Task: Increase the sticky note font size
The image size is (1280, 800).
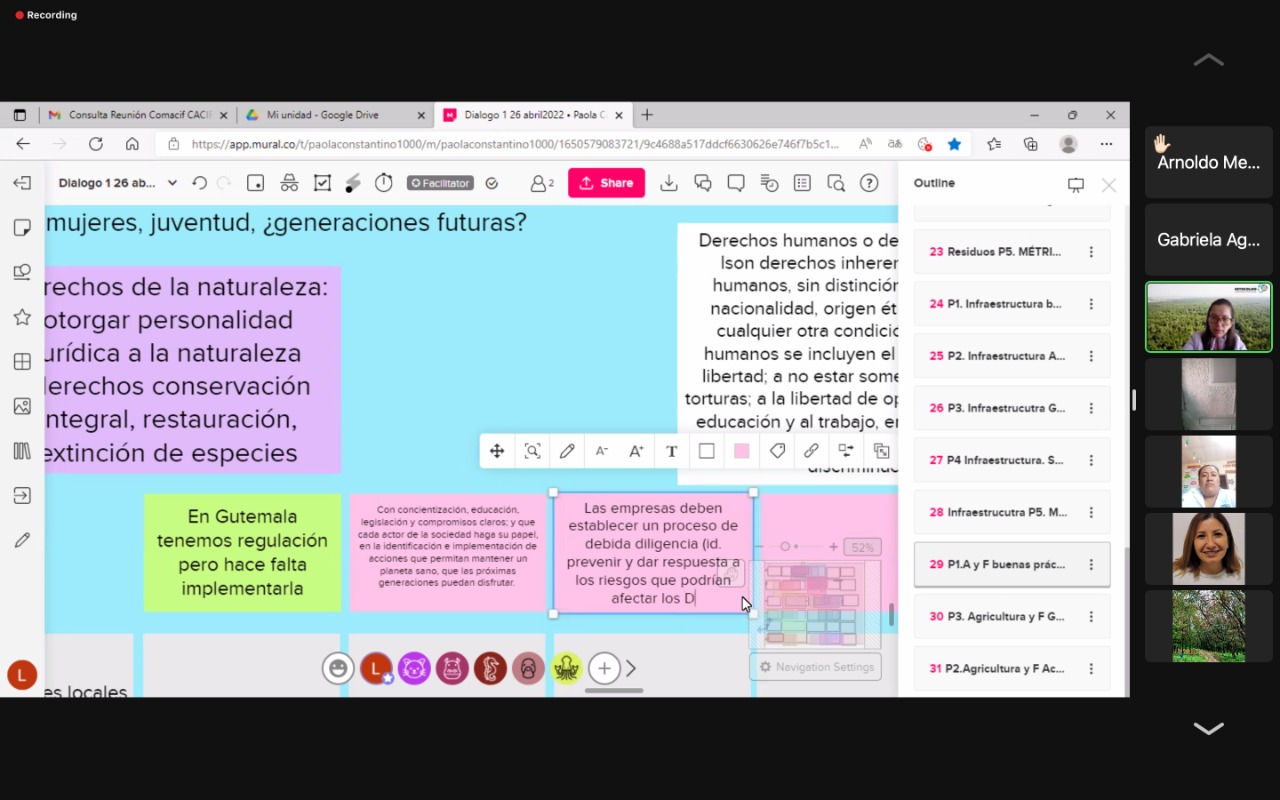Action: tap(636, 451)
